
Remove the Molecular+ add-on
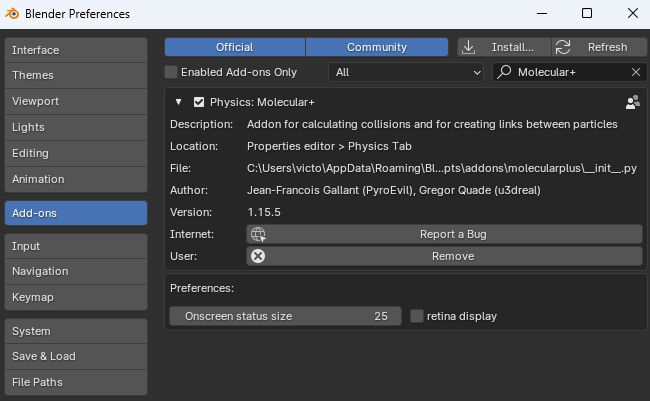[x=444, y=256]
